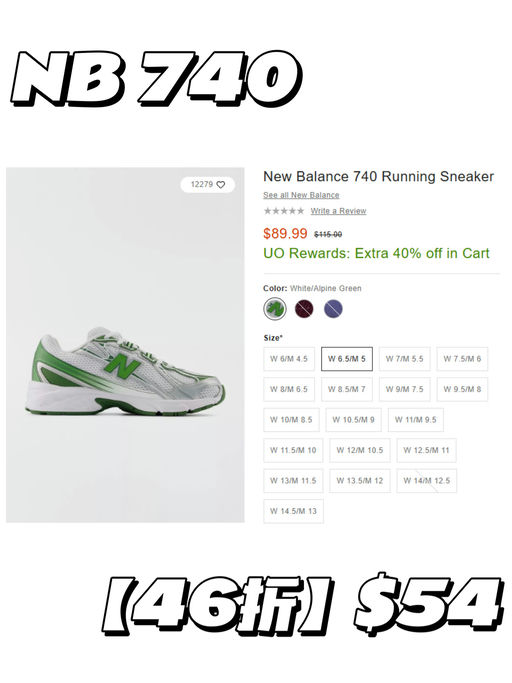Click the heart favorite icon
512x683 pixels.
point(221,185)
